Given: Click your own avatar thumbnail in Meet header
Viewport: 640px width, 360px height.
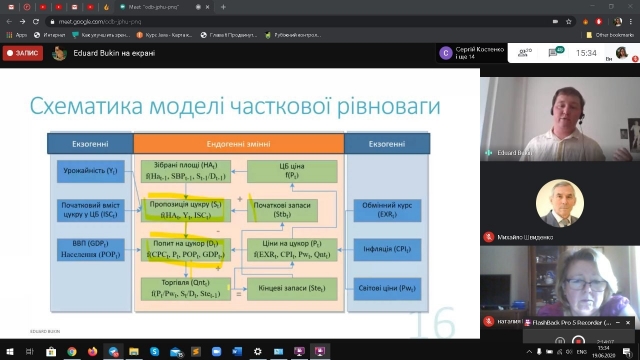Looking at the screenshot, I should point(621,53).
